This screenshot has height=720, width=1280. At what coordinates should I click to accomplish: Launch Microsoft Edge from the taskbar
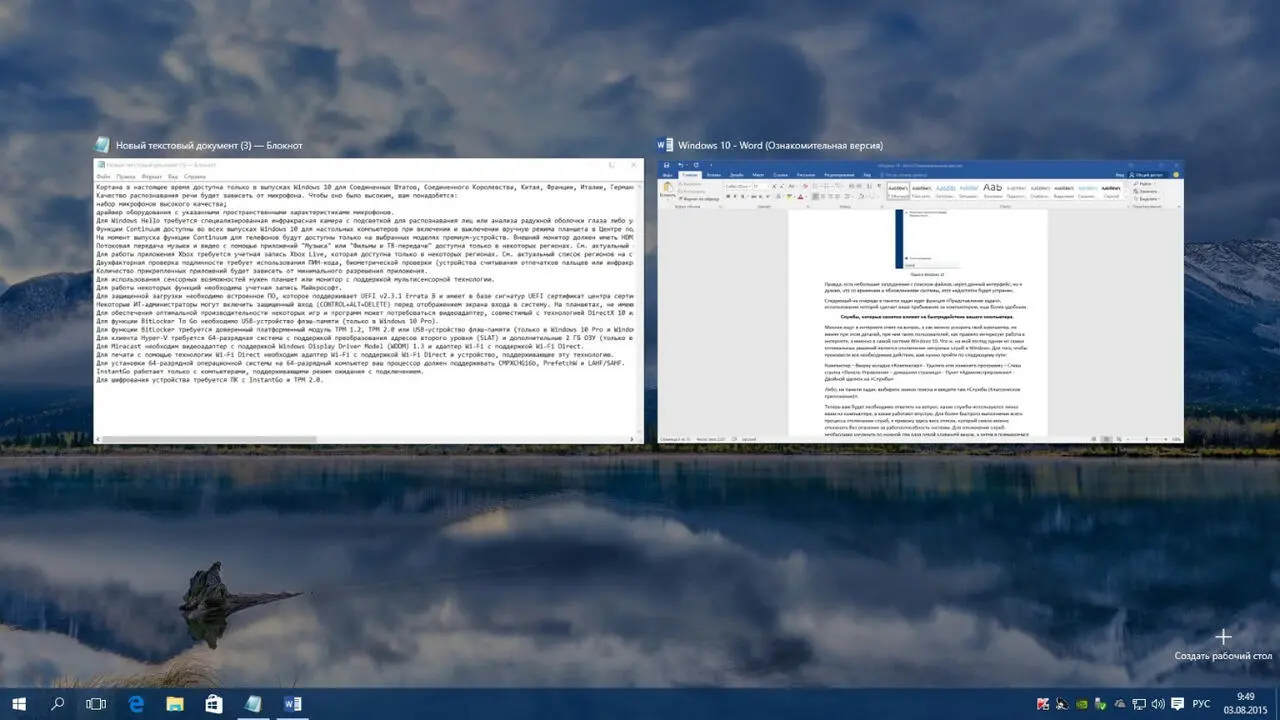click(x=135, y=704)
